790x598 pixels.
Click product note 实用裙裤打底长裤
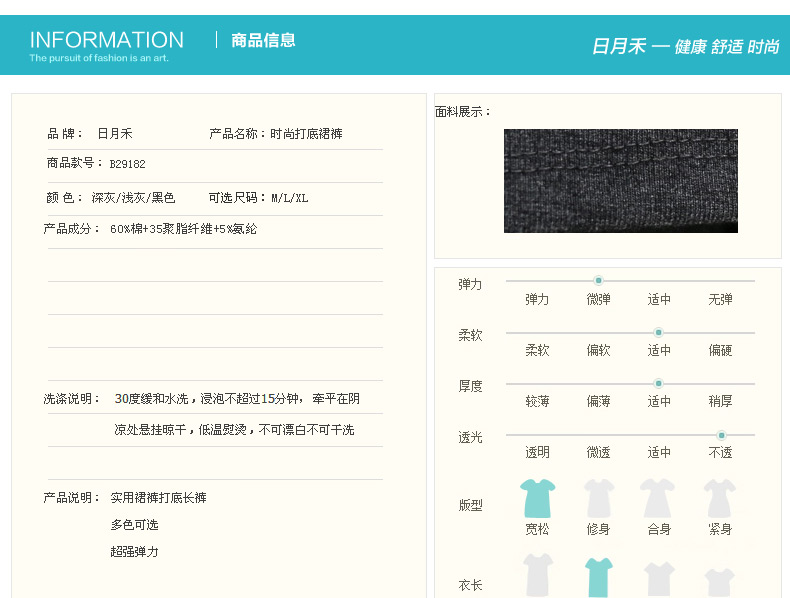158,498
